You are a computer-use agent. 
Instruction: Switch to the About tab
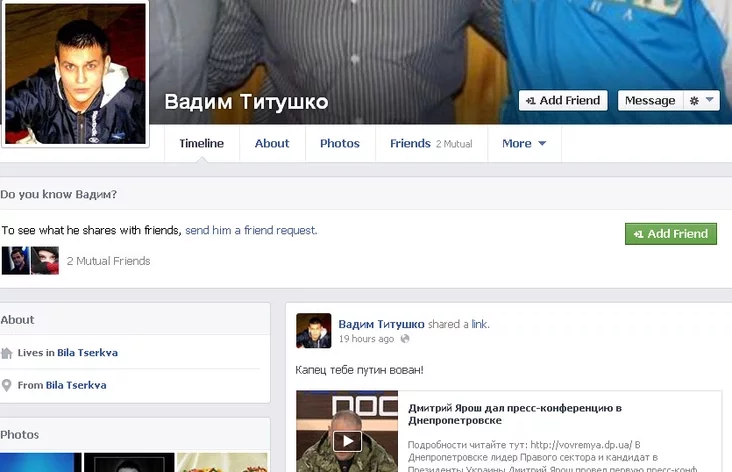272,144
